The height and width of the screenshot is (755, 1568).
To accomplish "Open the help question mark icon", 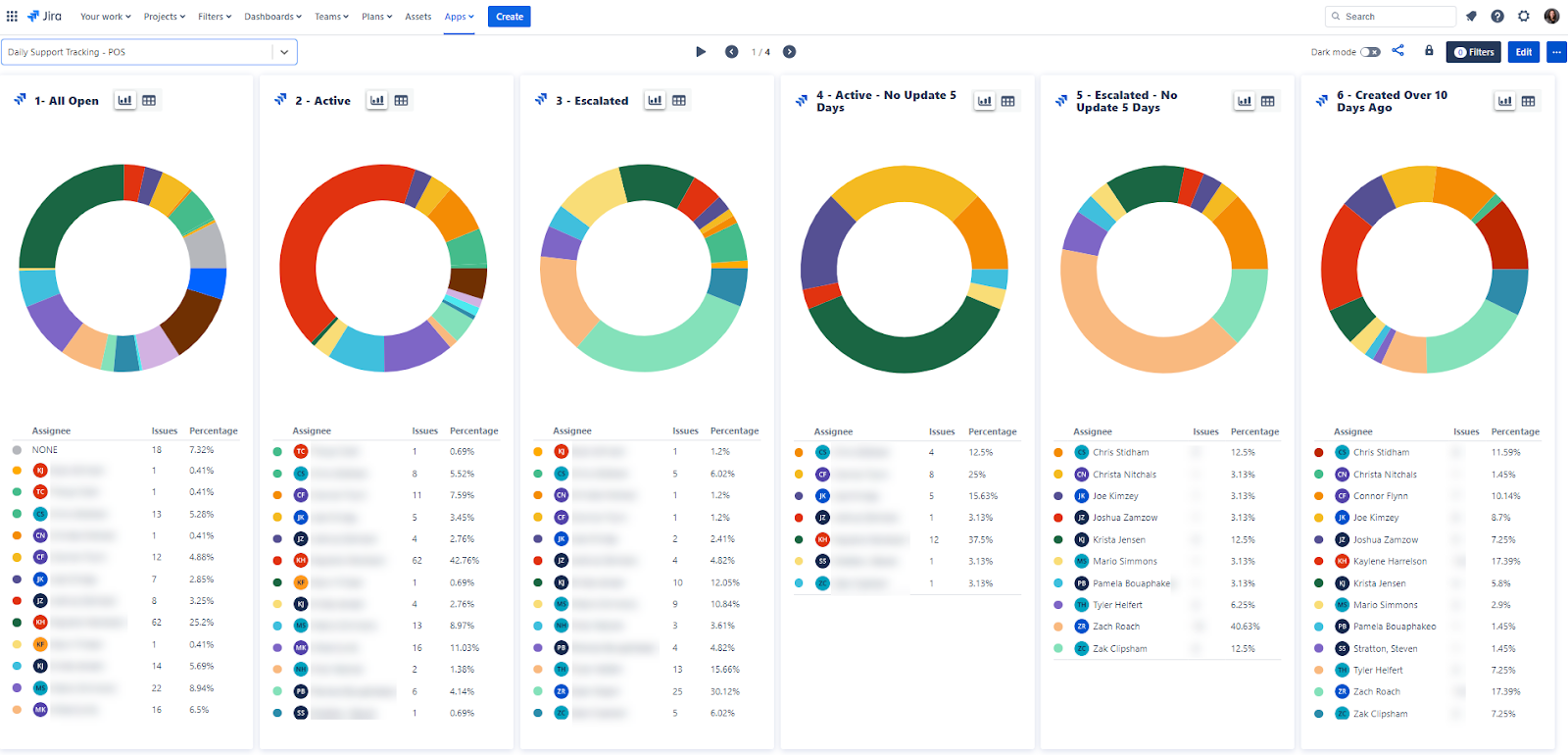I will [x=1497, y=17].
